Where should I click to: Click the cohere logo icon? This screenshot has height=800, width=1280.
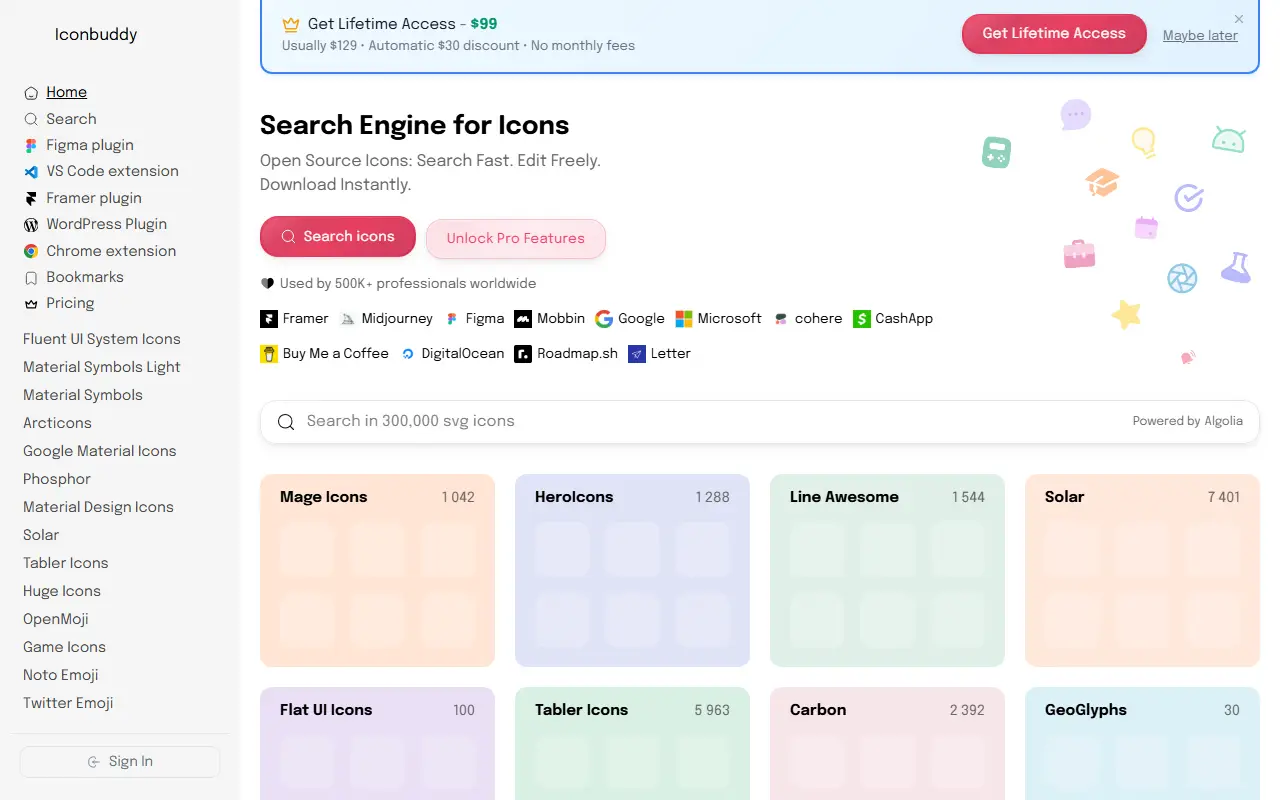(782, 319)
